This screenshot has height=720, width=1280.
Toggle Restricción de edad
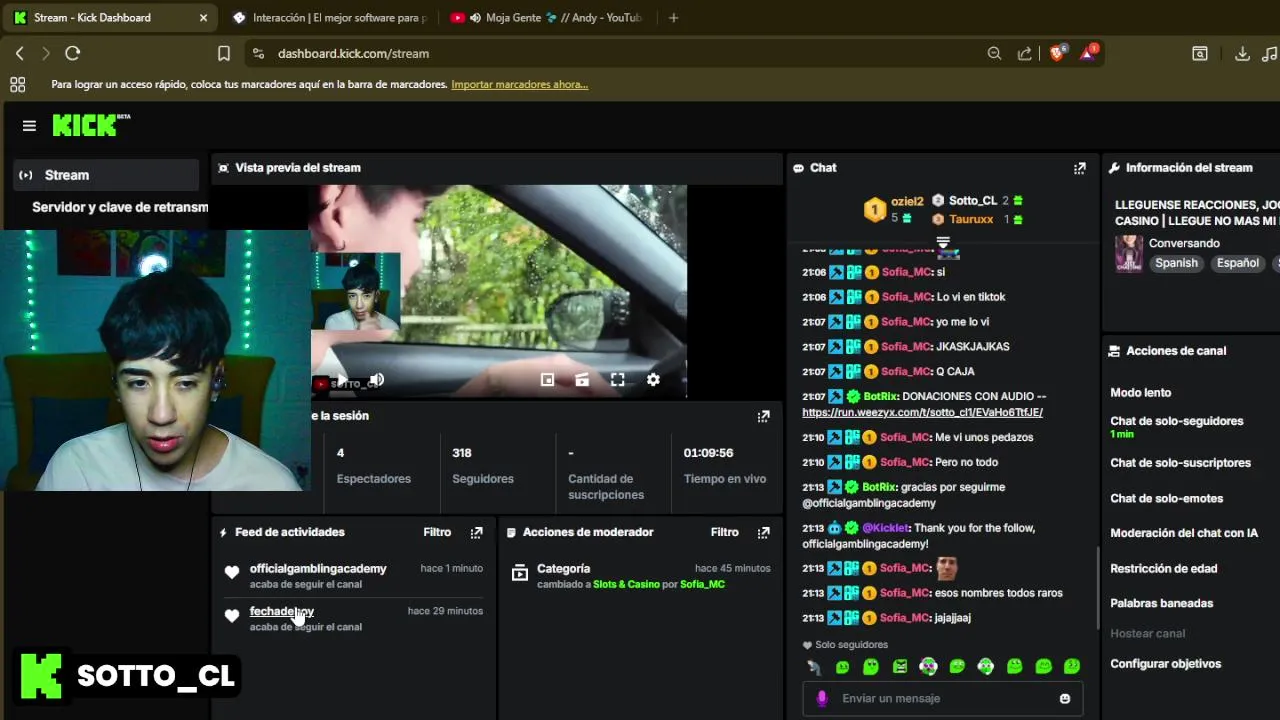[x=1163, y=568]
